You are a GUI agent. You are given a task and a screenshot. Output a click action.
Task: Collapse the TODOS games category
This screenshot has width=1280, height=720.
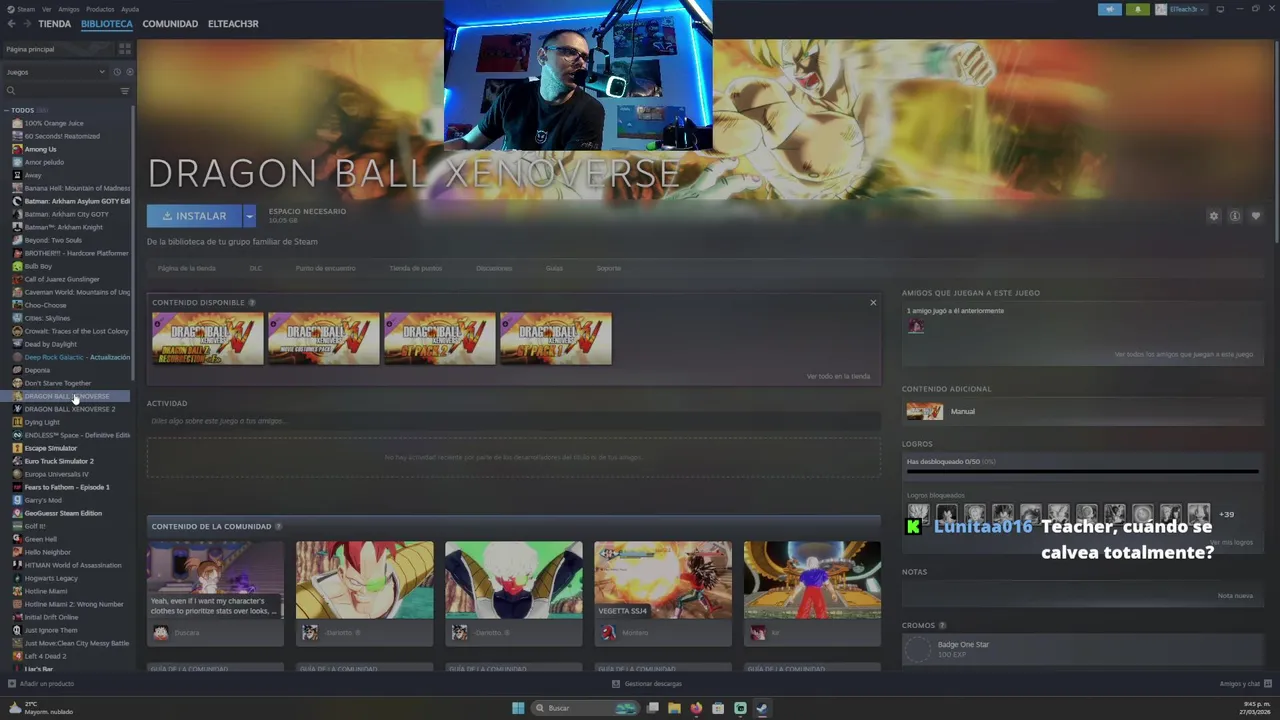coord(6,110)
